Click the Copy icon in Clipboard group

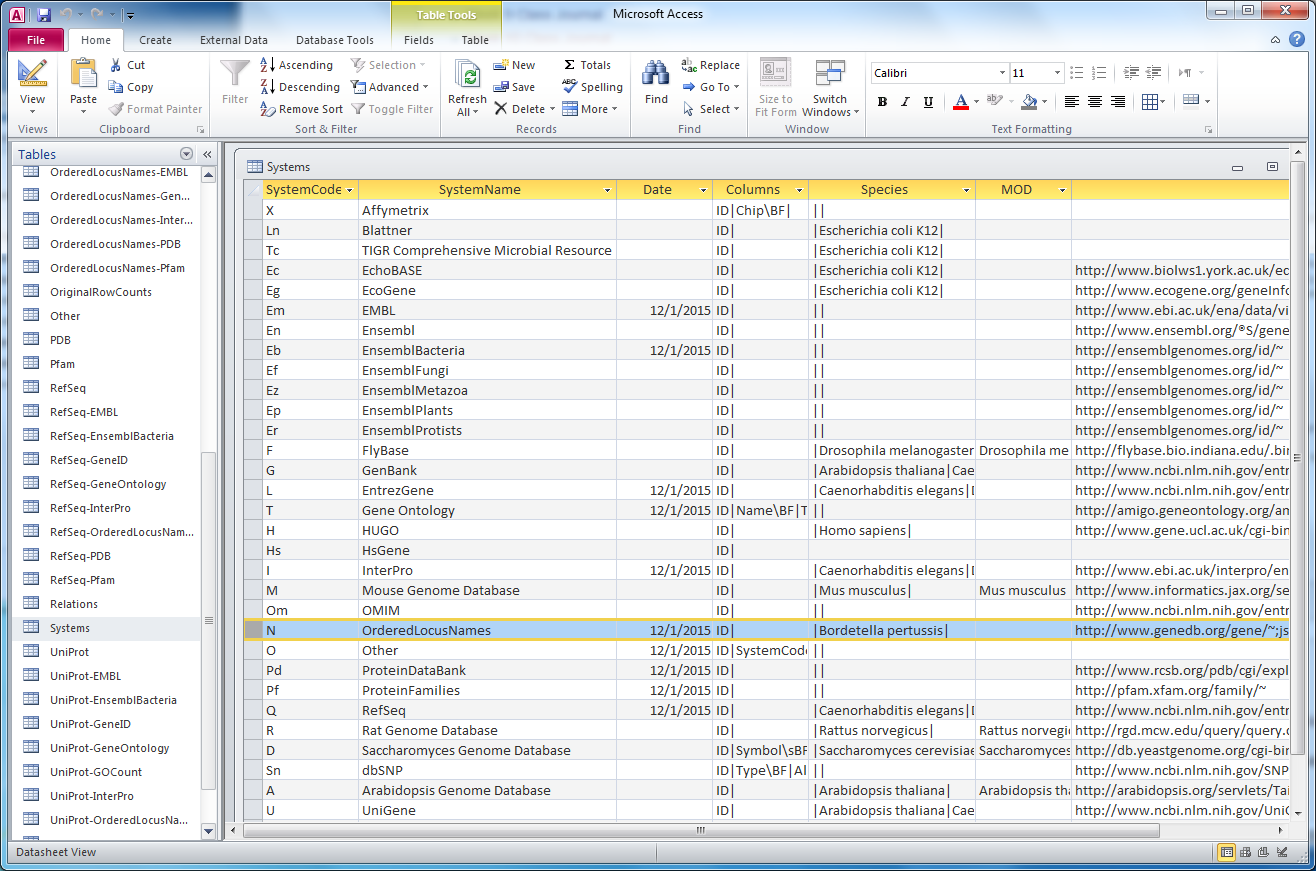116,87
